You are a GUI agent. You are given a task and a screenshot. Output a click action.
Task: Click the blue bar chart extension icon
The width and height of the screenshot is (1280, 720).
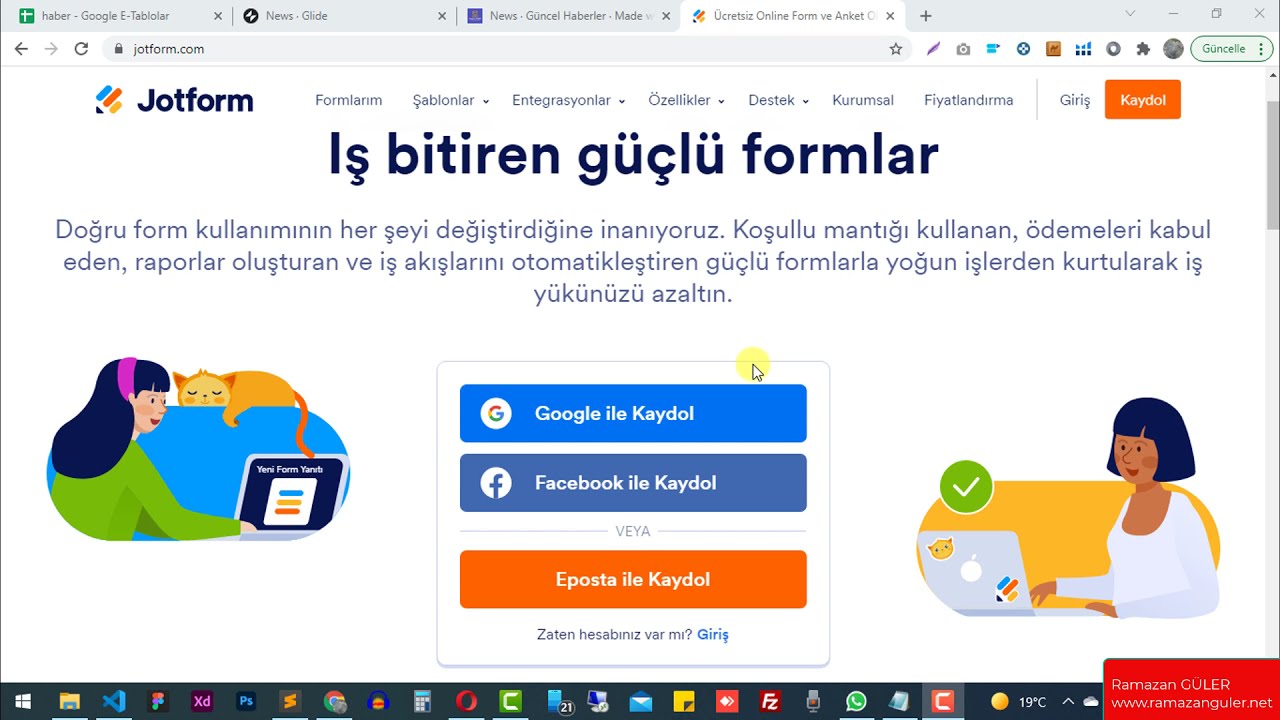[1083, 49]
